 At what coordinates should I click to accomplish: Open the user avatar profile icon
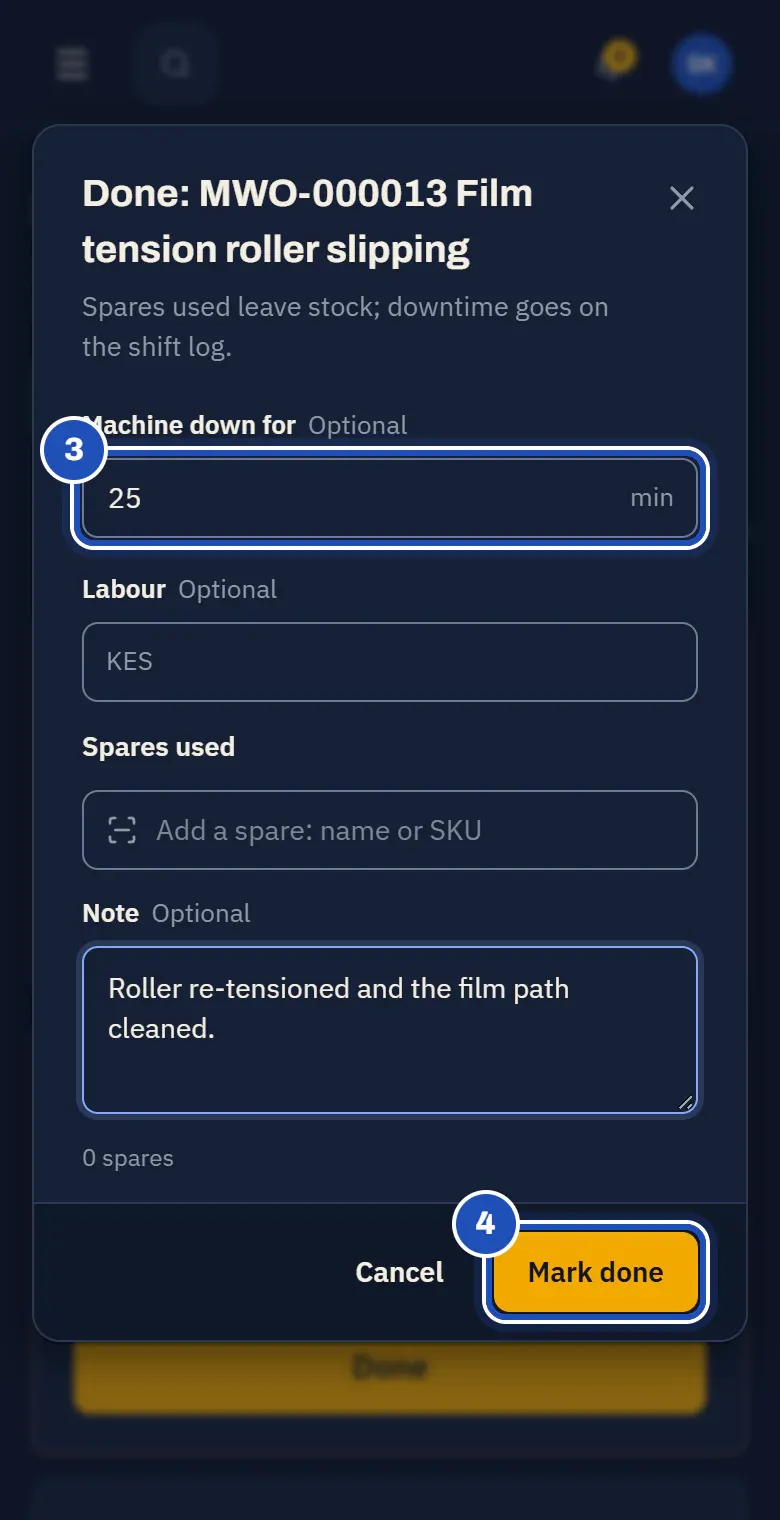coord(702,64)
